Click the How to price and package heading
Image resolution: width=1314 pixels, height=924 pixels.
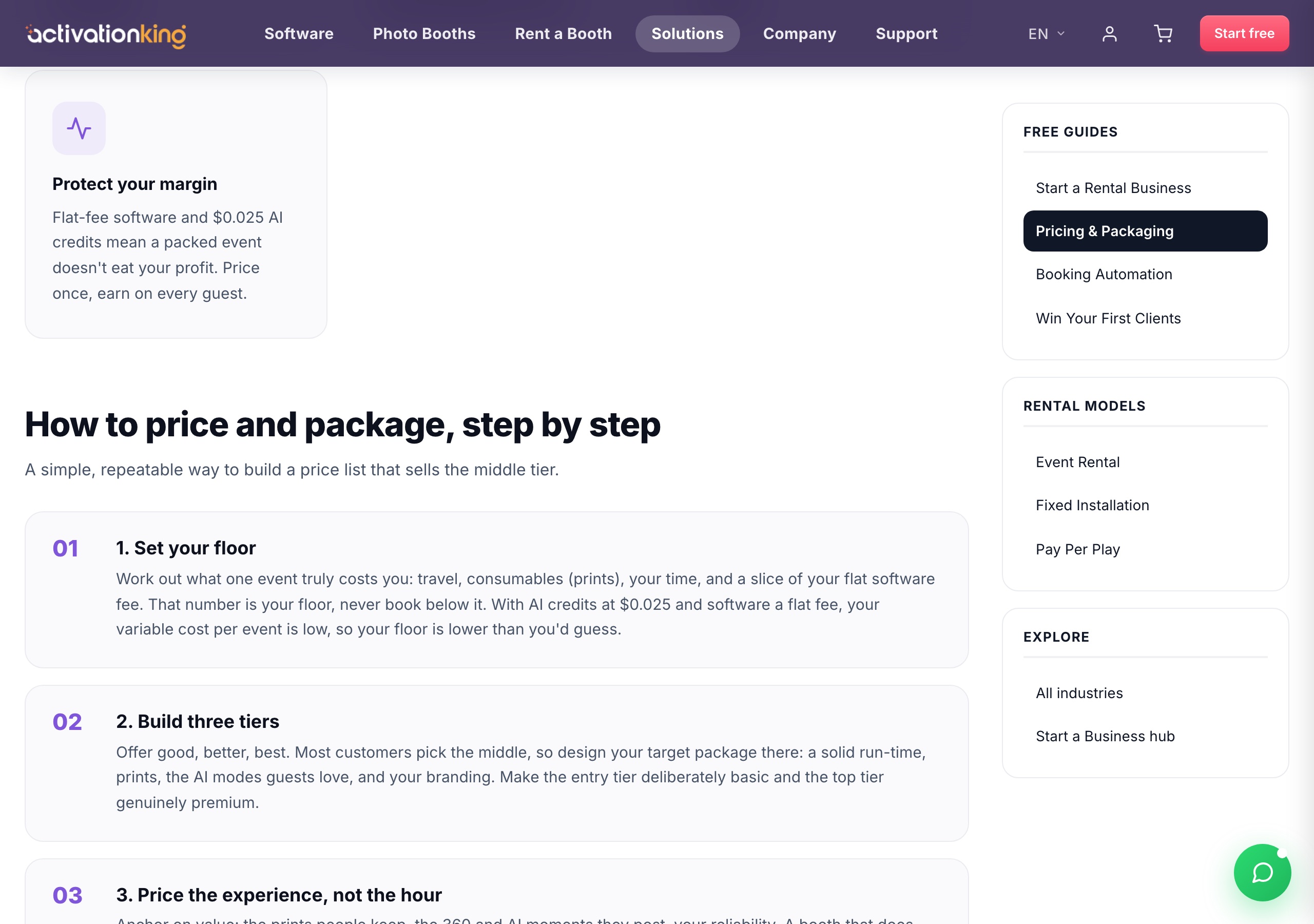click(x=342, y=425)
